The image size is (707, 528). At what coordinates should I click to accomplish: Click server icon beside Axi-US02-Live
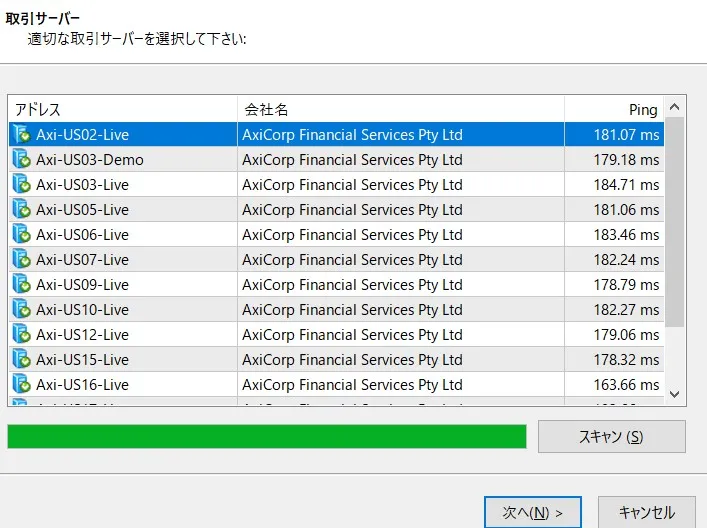[21, 134]
